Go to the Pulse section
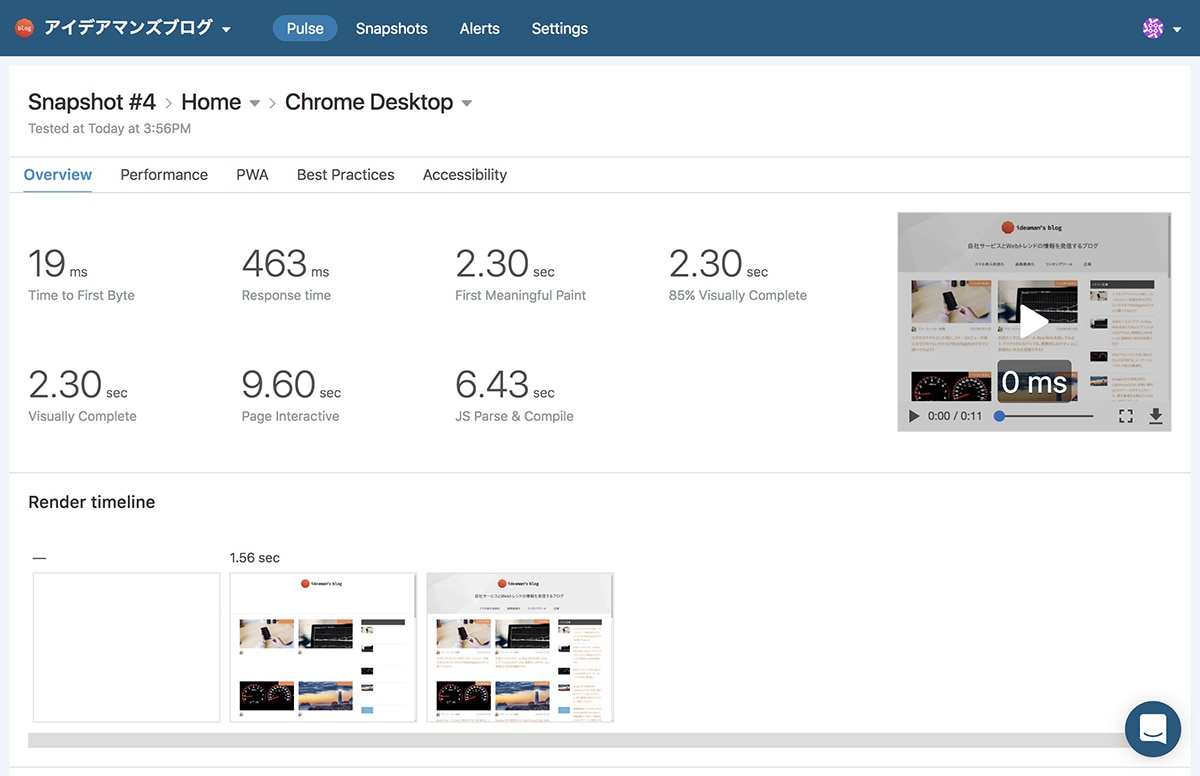This screenshot has width=1200, height=776. pyautogui.click(x=305, y=28)
